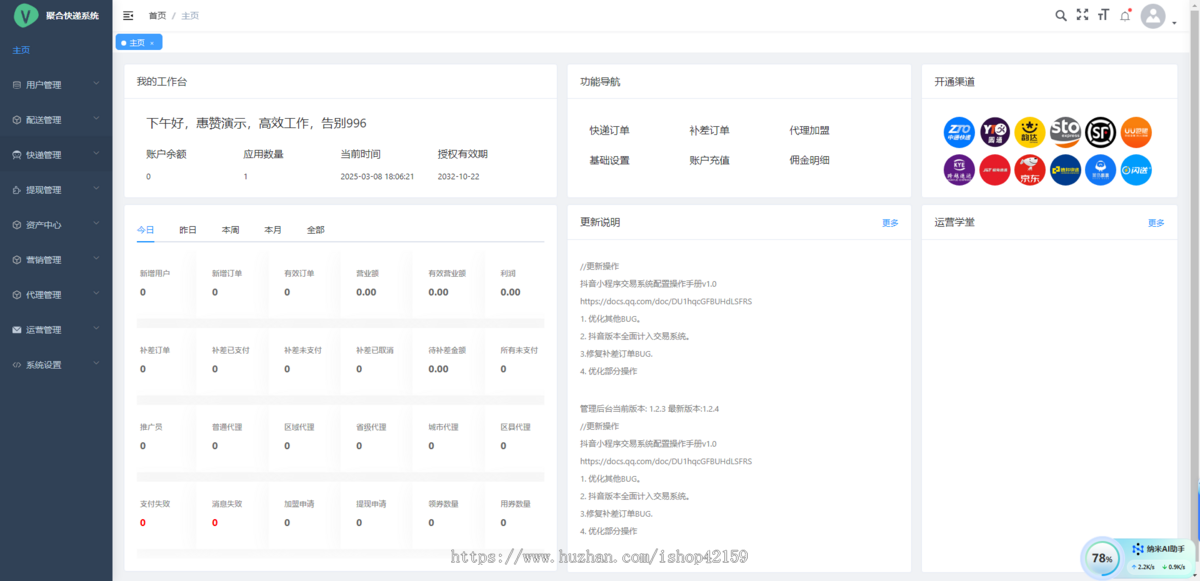Click the 消息失败 stat card
The image size is (1200, 581).
pyautogui.click(x=238, y=514)
